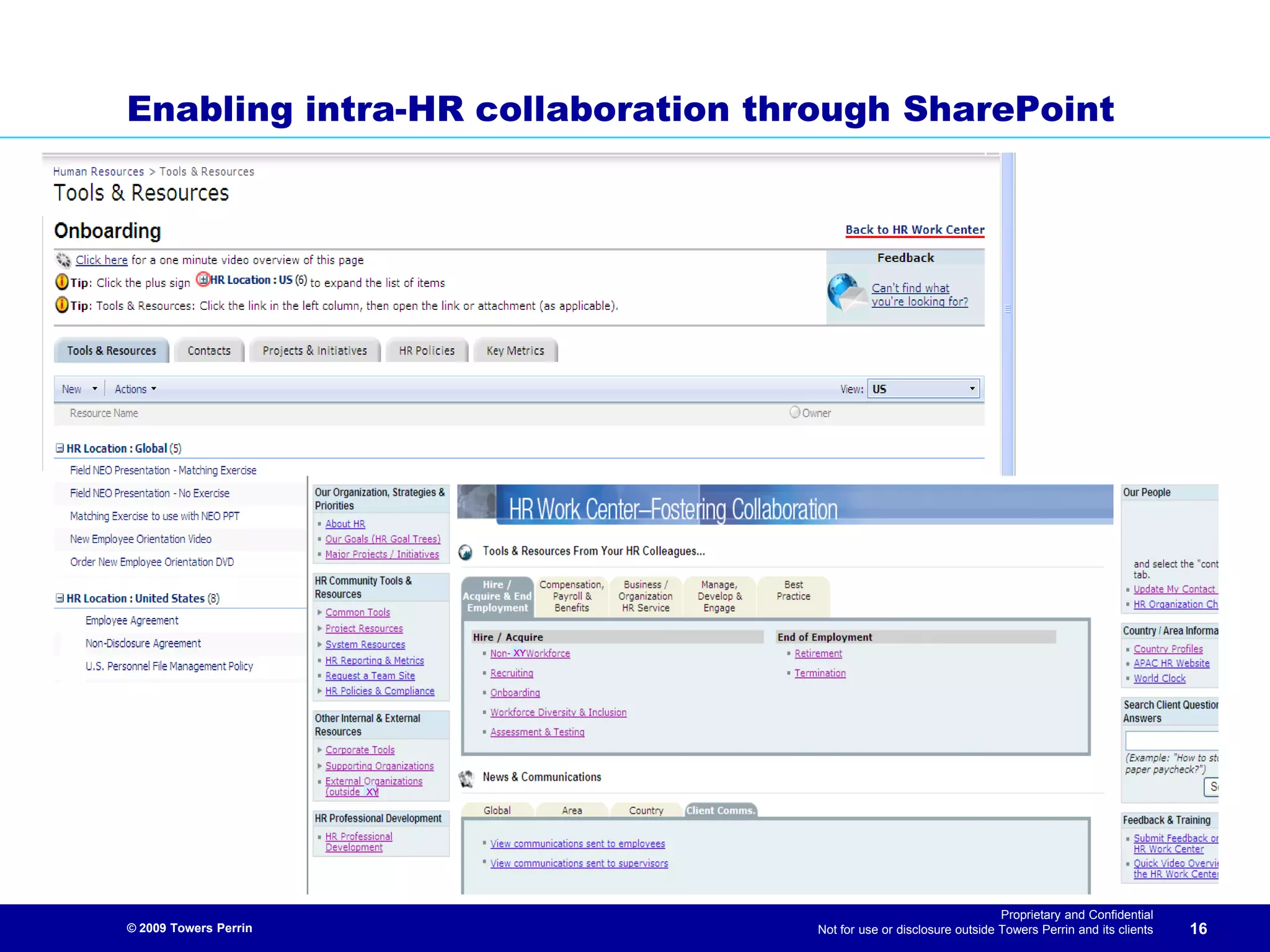
Task: Open 'Can't find what you're looking for?' link
Action: (920, 295)
